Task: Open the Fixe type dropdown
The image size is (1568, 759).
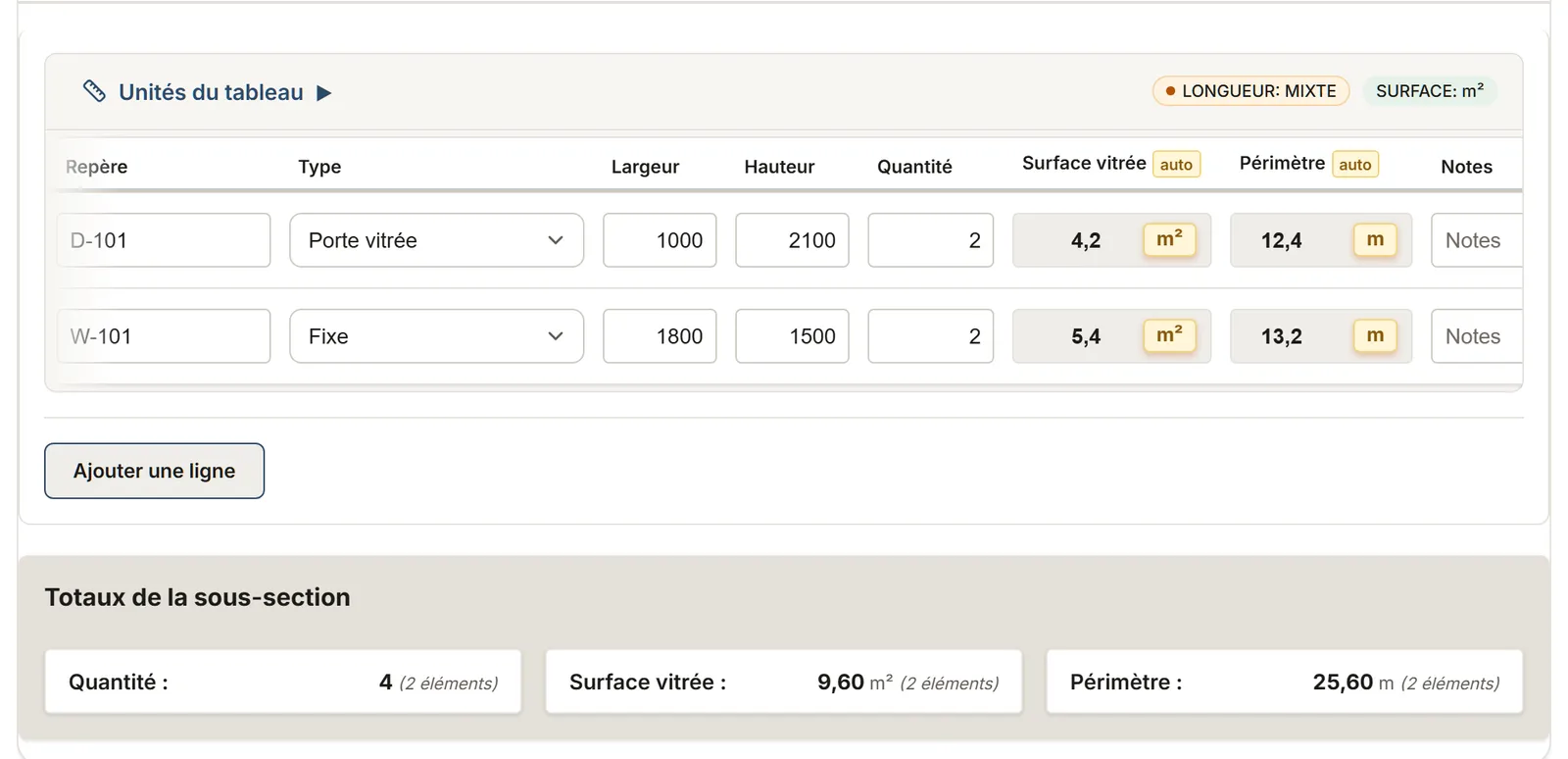Action: click(436, 336)
